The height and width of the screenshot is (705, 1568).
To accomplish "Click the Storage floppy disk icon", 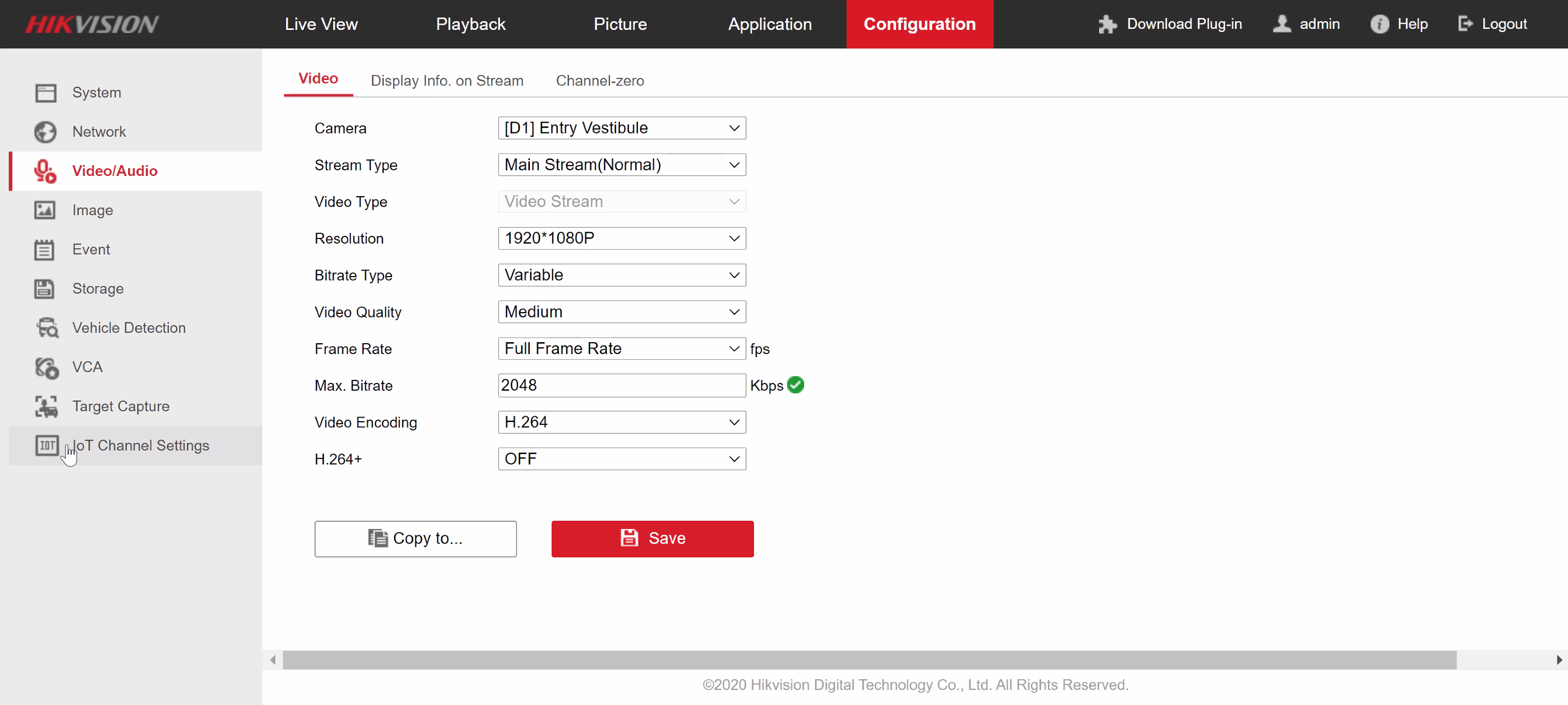I will (x=45, y=289).
